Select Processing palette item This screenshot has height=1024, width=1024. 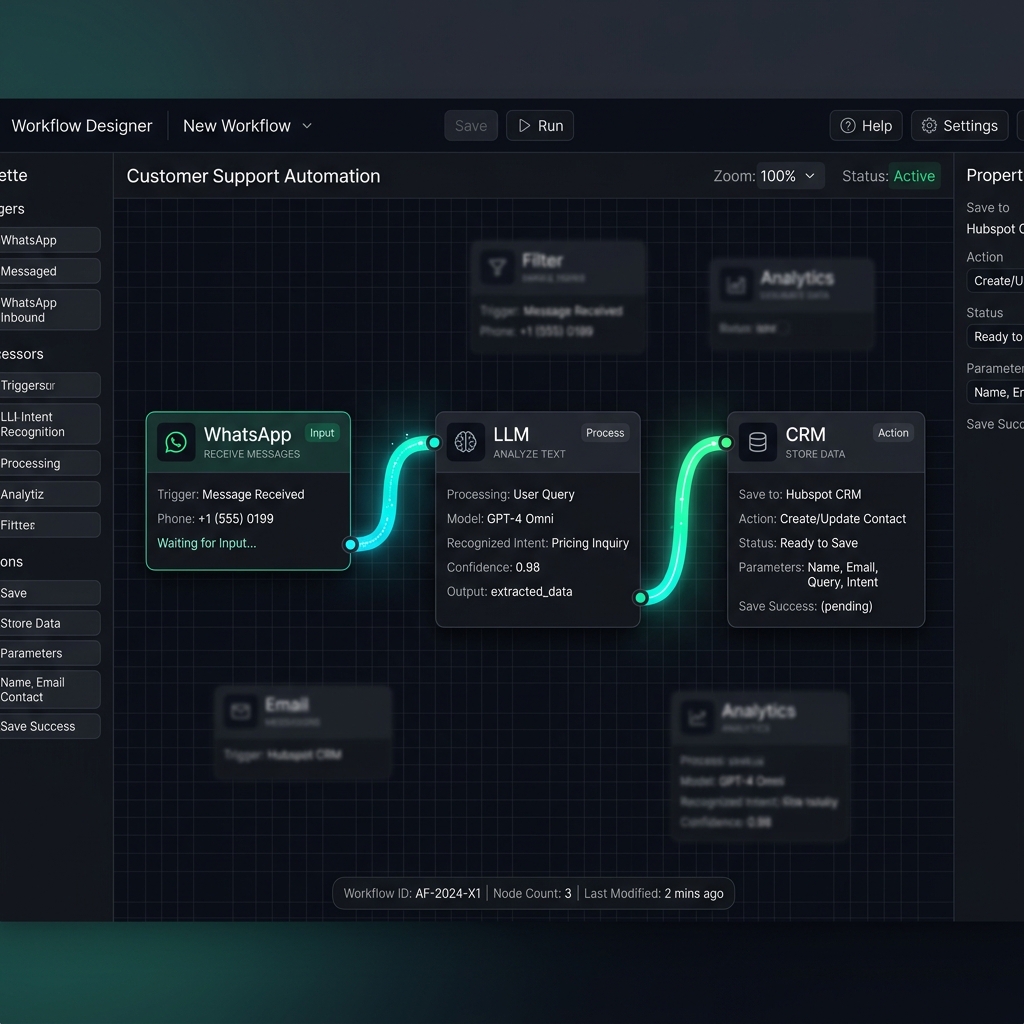click(50, 463)
